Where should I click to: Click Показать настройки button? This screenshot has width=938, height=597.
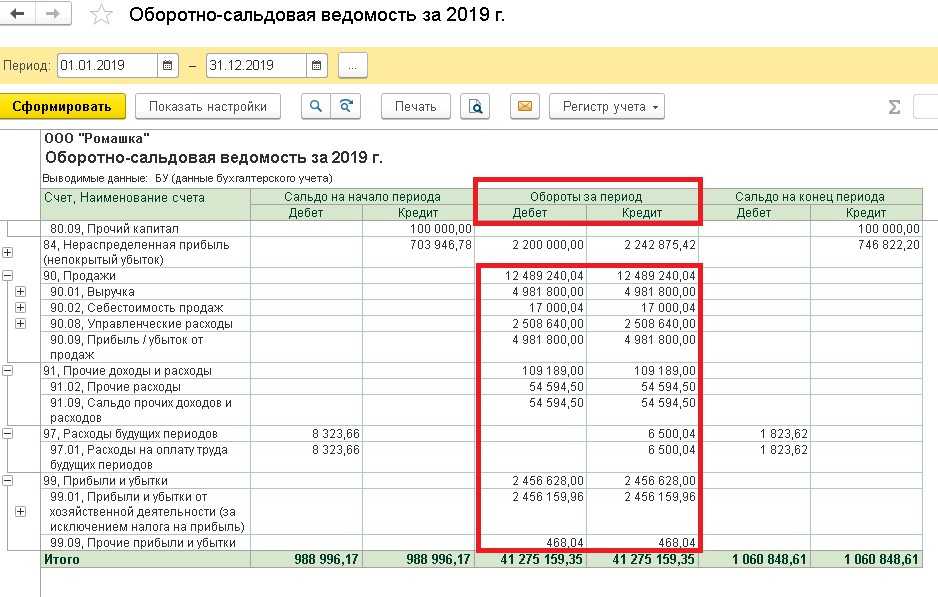(x=208, y=106)
